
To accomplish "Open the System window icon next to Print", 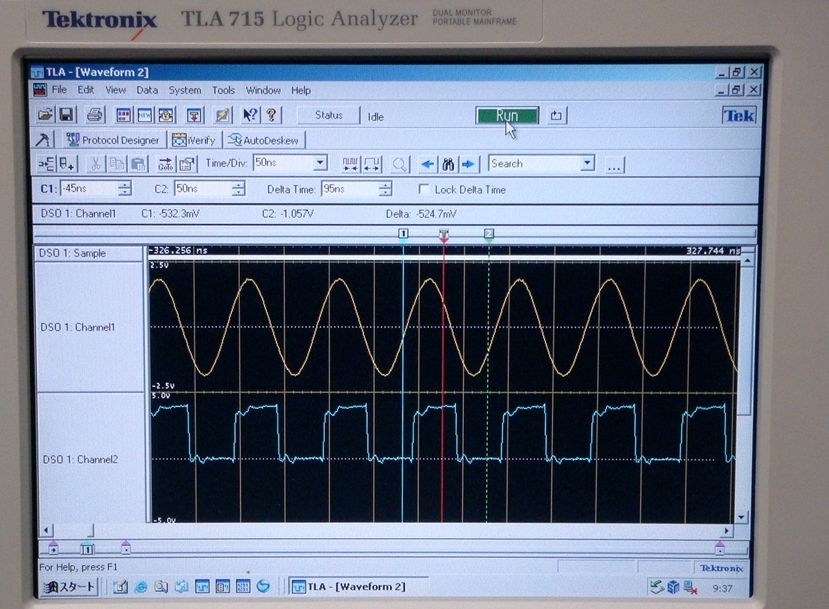I will coord(124,115).
